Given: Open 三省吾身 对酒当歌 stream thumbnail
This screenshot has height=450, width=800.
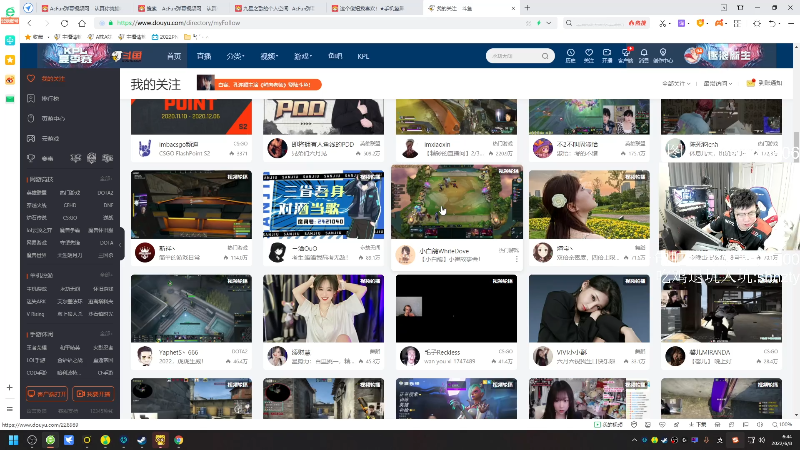Looking at the screenshot, I should pyautogui.click(x=323, y=205).
